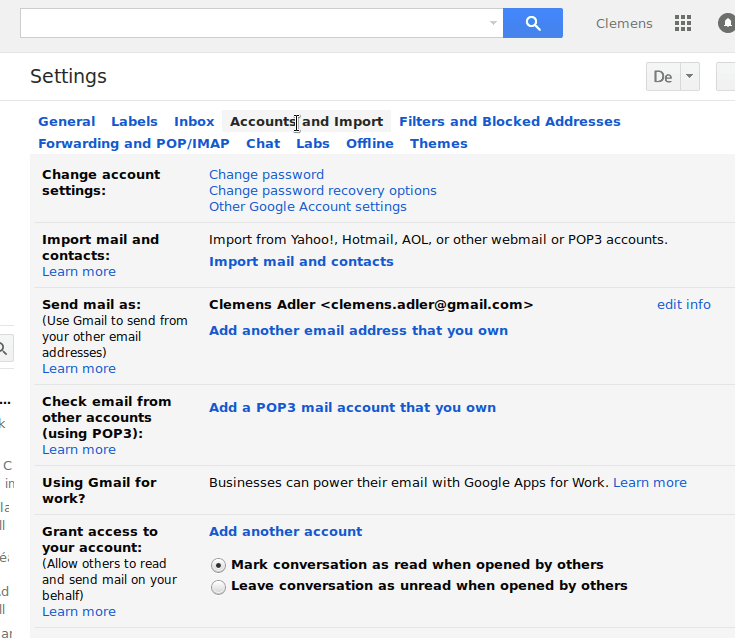Switch to the General settings tab
The width and height of the screenshot is (735, 638).
67,121
